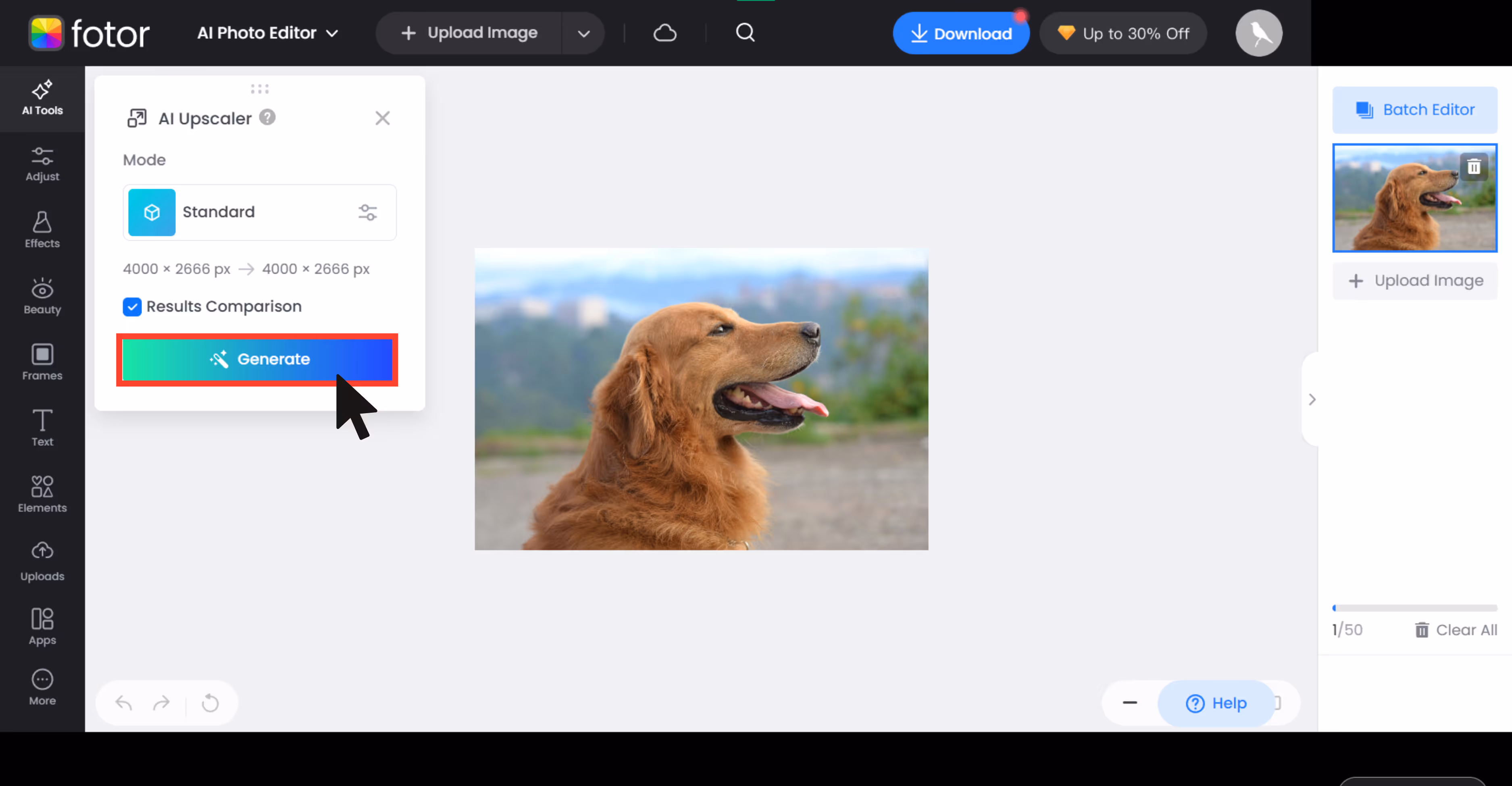This screenshot has width=1512, height=786.
Task: Show More sidebar options
Action: (x=42, y=688)
